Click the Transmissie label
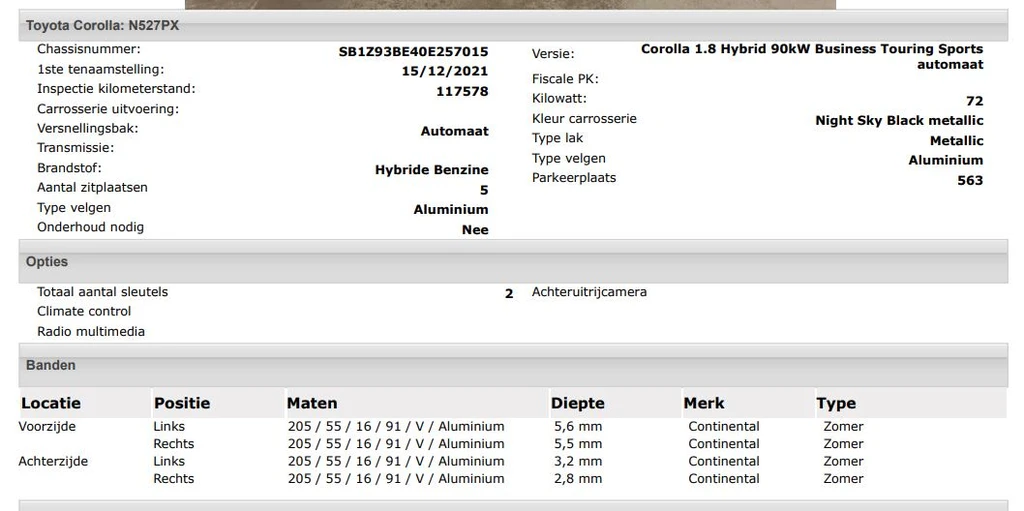This screenshot has width=1024, height=511. click(76, 148)
